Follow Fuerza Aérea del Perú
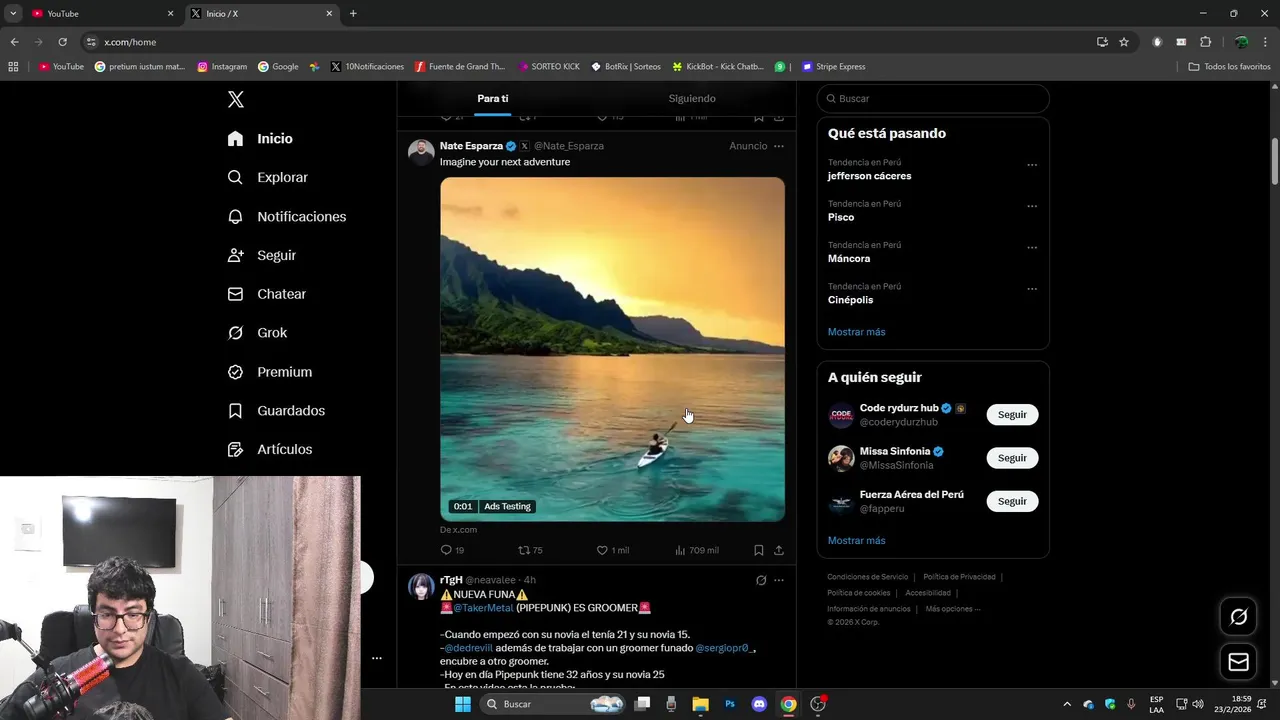This screenshot has width=1280, height=720. click(x=1012, y=501)
